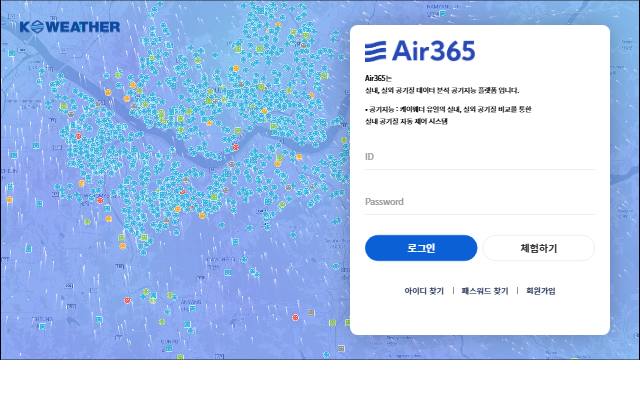
Task: Focus the ID input field
Action: coord(480,157)
